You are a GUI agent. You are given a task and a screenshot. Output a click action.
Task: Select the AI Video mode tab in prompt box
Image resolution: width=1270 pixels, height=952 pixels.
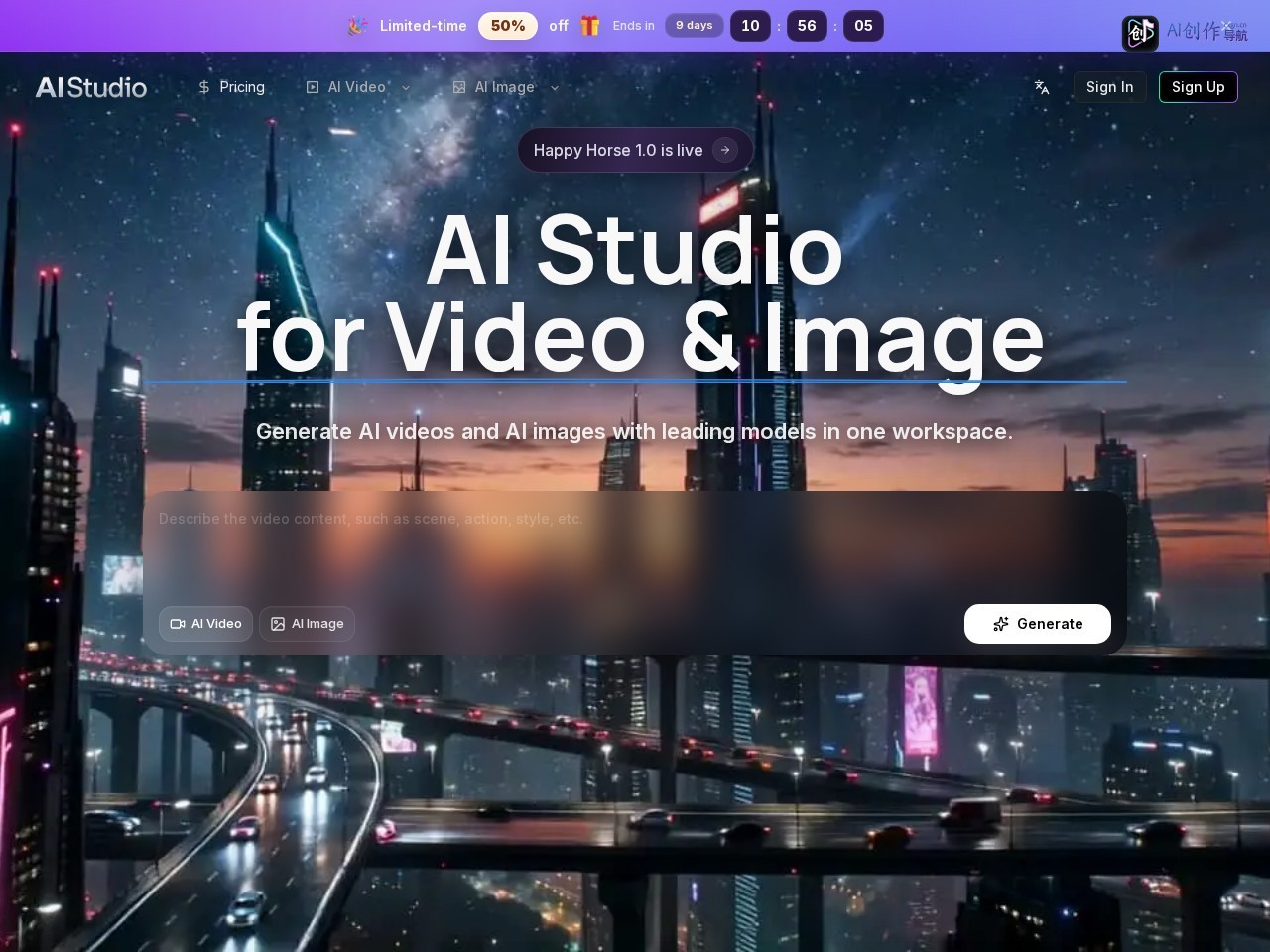click(205, 624)
